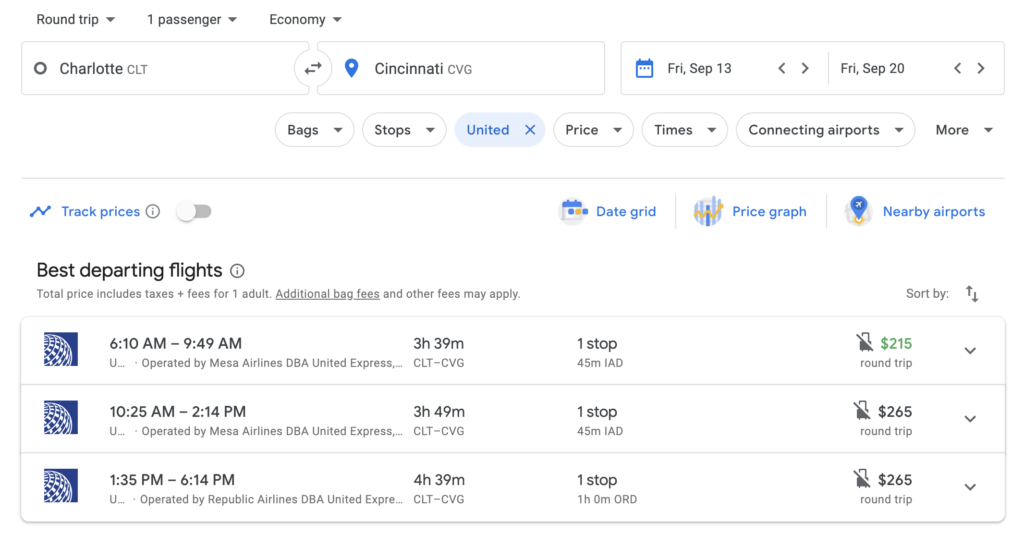1024x535 pixels.
Task: Edit the Charlotte CLT origin field
Action: pyautogui.click(x=165, y=68)
